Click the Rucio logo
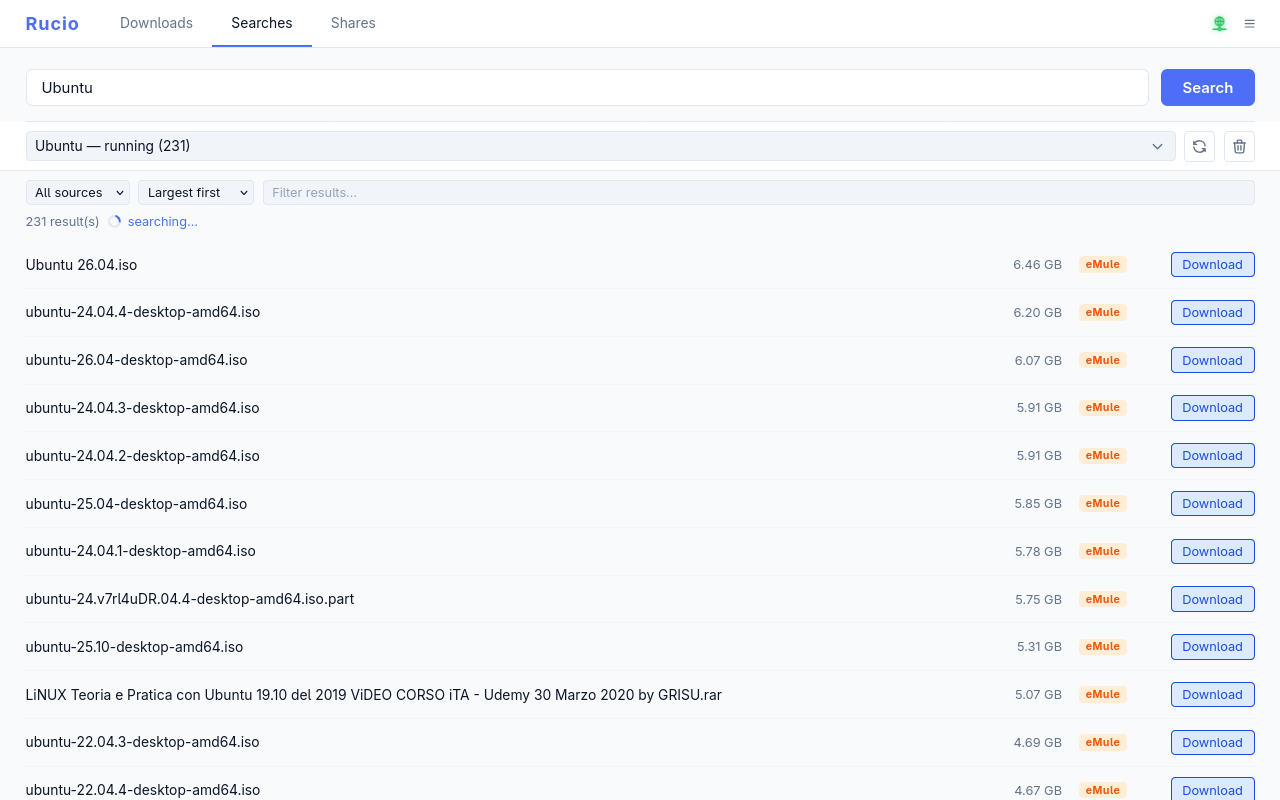 click(x=52, y=23)
